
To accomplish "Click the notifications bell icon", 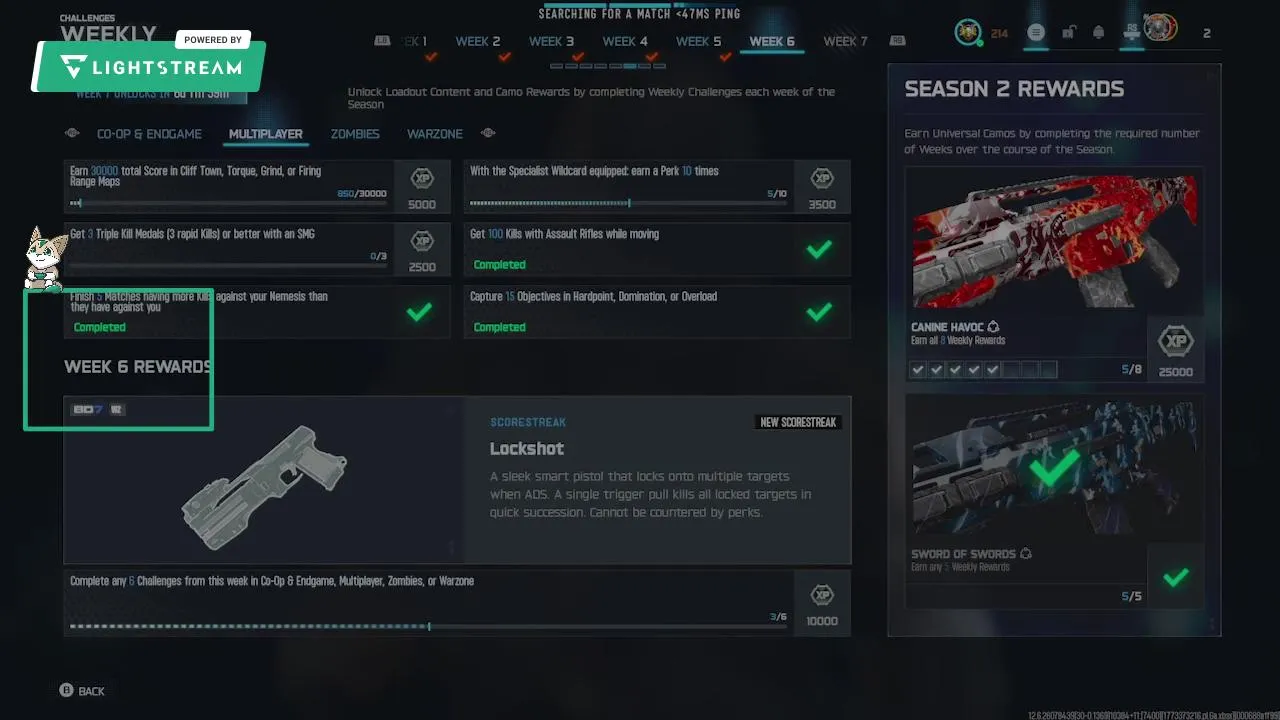I will (1098, 33).
